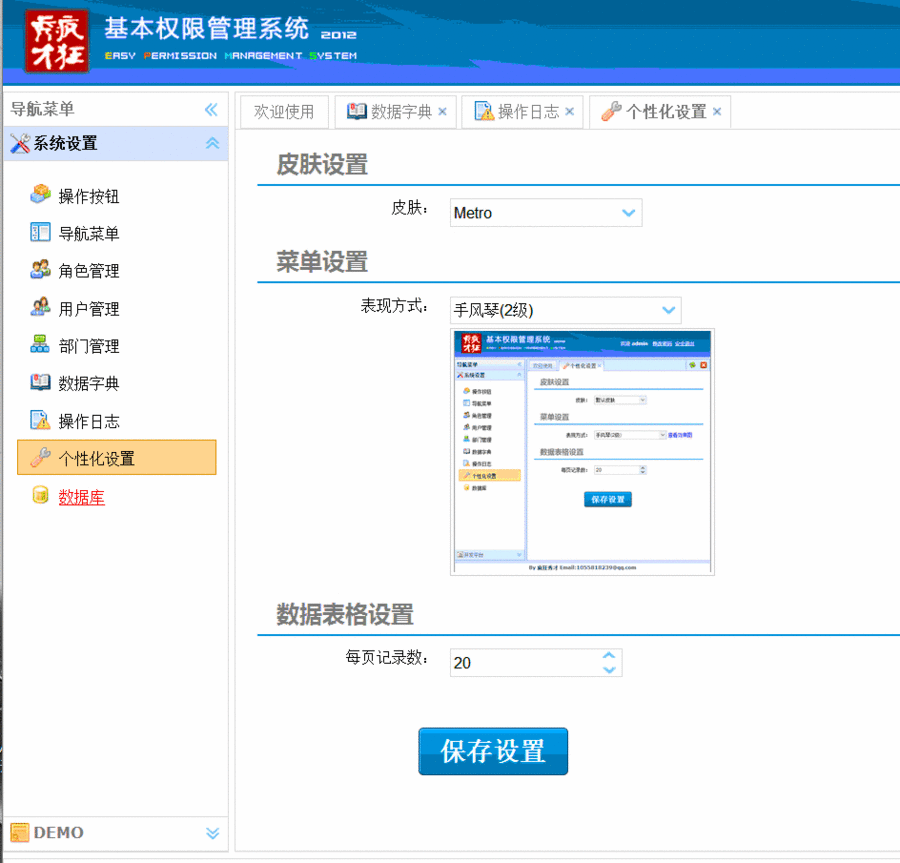Click the 操作日志 warning document icon in sidebar
The image size is (900, 863).
click(x=40, y=420)
